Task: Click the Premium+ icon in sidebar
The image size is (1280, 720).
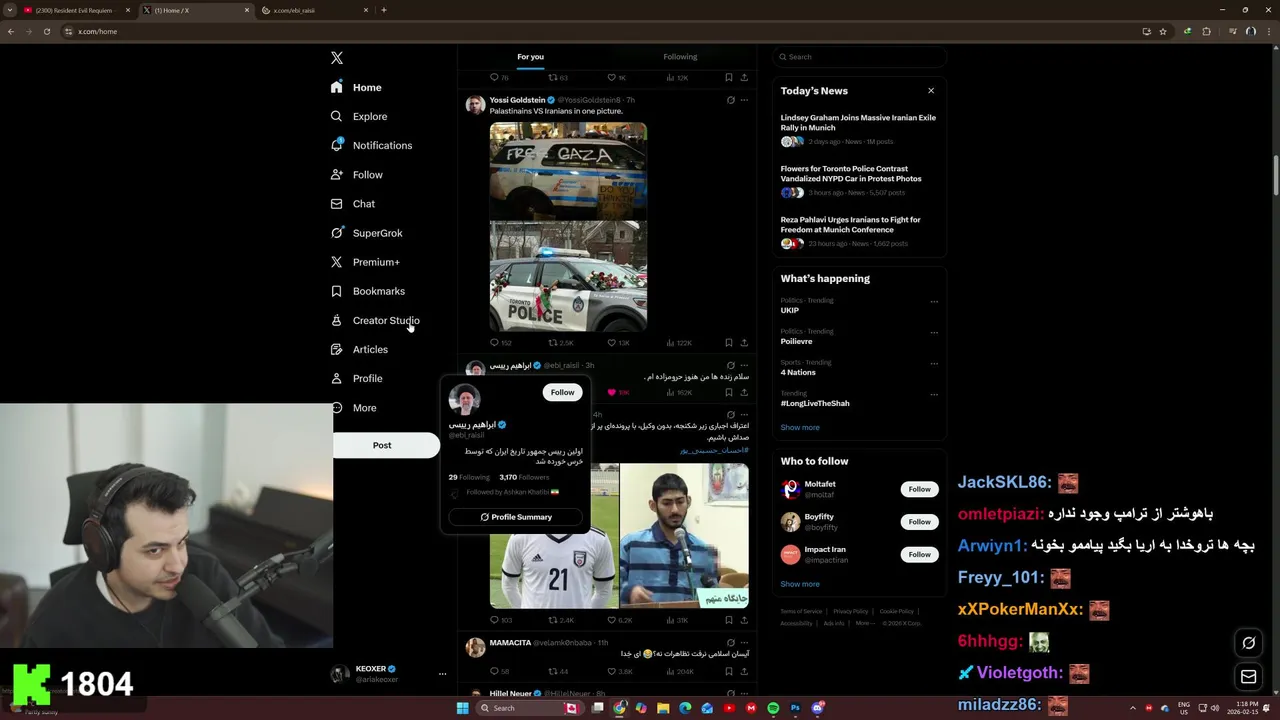Action: (337, 262)
